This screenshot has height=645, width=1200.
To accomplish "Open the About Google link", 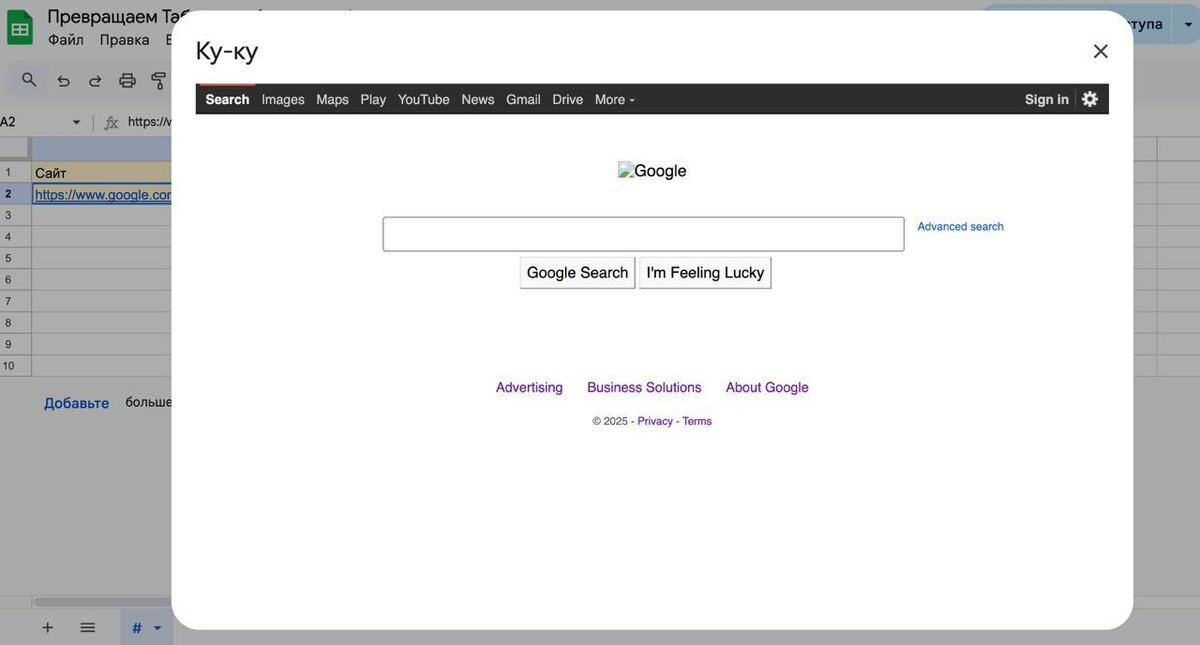I will [x=767, y=387].
